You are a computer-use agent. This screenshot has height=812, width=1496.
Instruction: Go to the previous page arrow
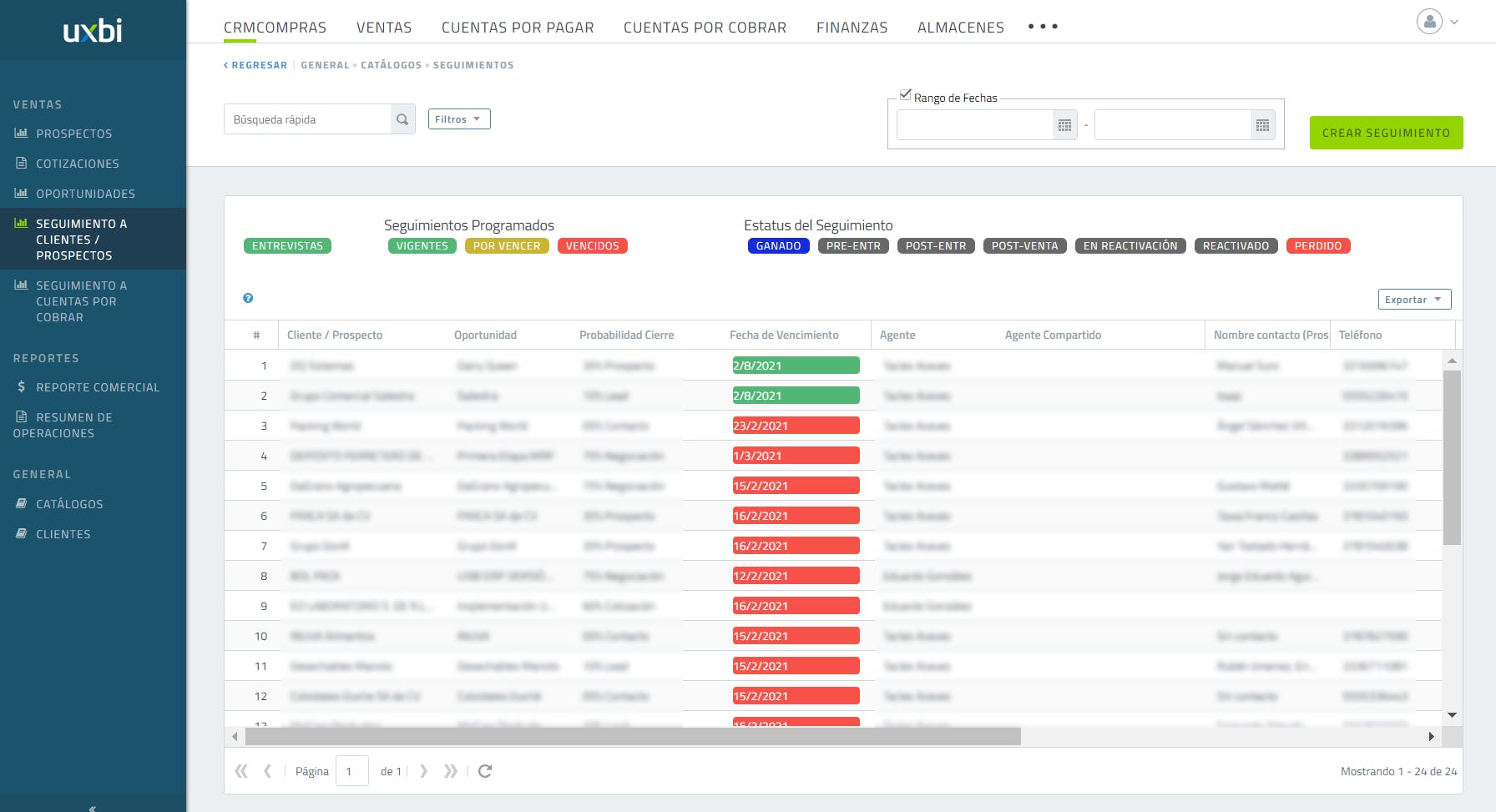point(267,771)
